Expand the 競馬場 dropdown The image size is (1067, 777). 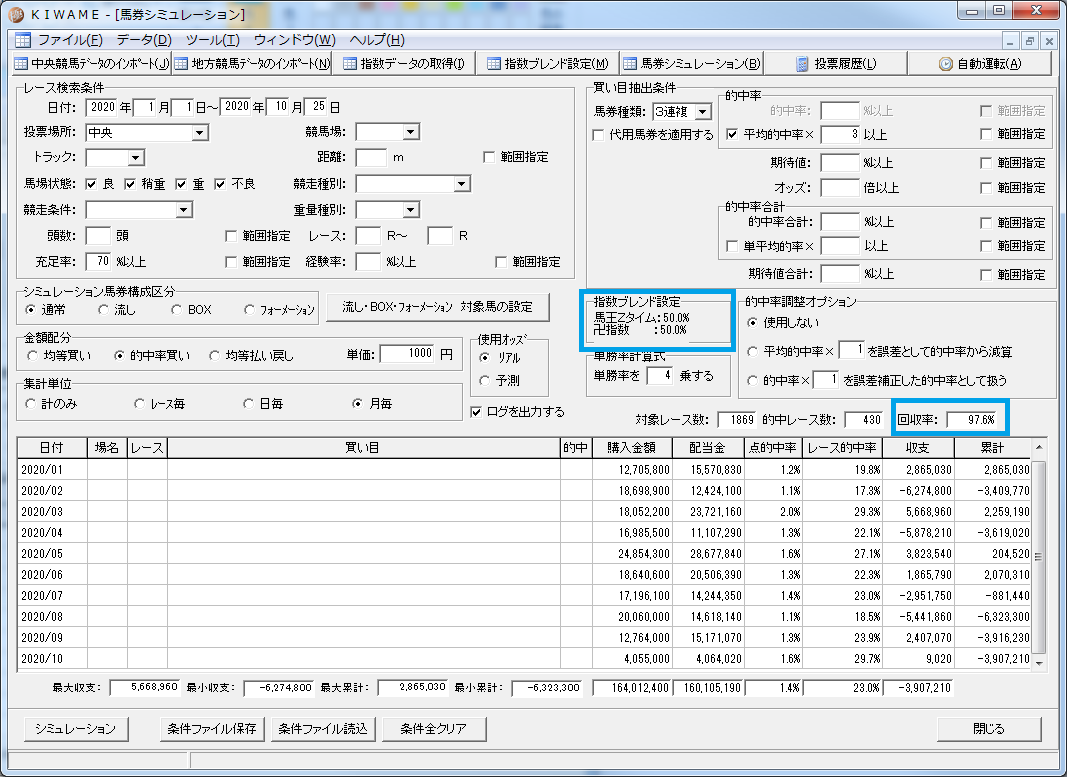click(x=410, y=132)
